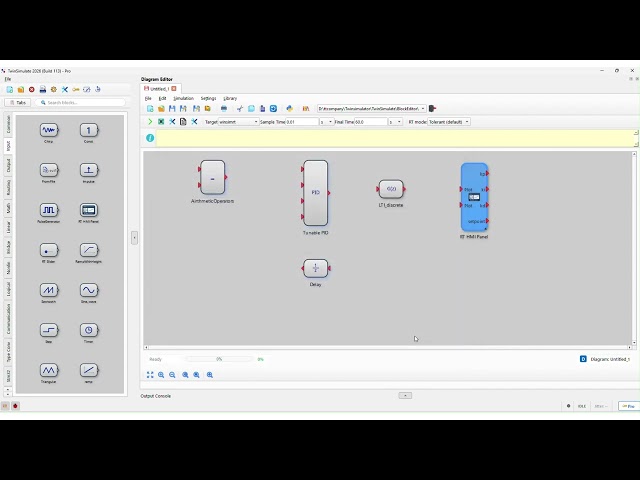Open the Settings menu
This screenshot has height=480, width=640.
tap(208, 98)
